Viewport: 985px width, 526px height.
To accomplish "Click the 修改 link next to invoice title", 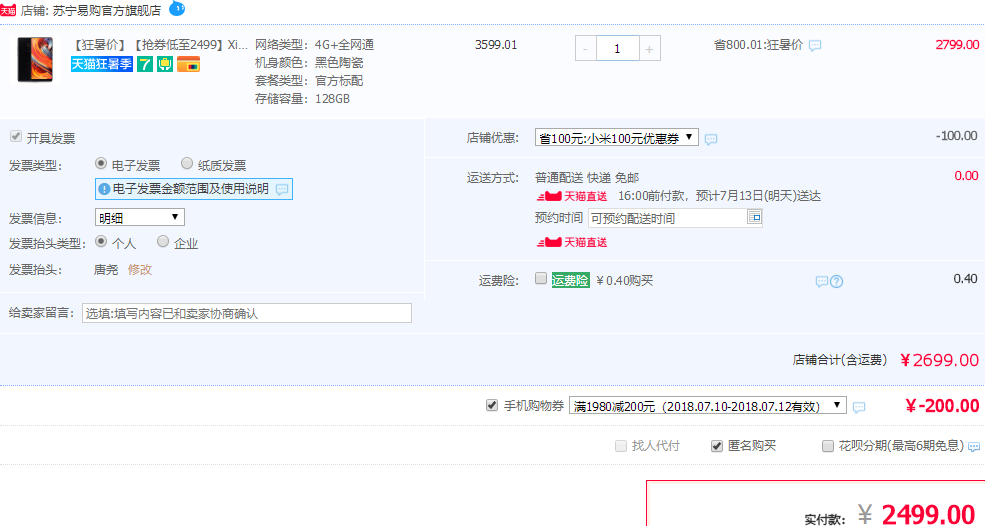I will pos(139,270).
